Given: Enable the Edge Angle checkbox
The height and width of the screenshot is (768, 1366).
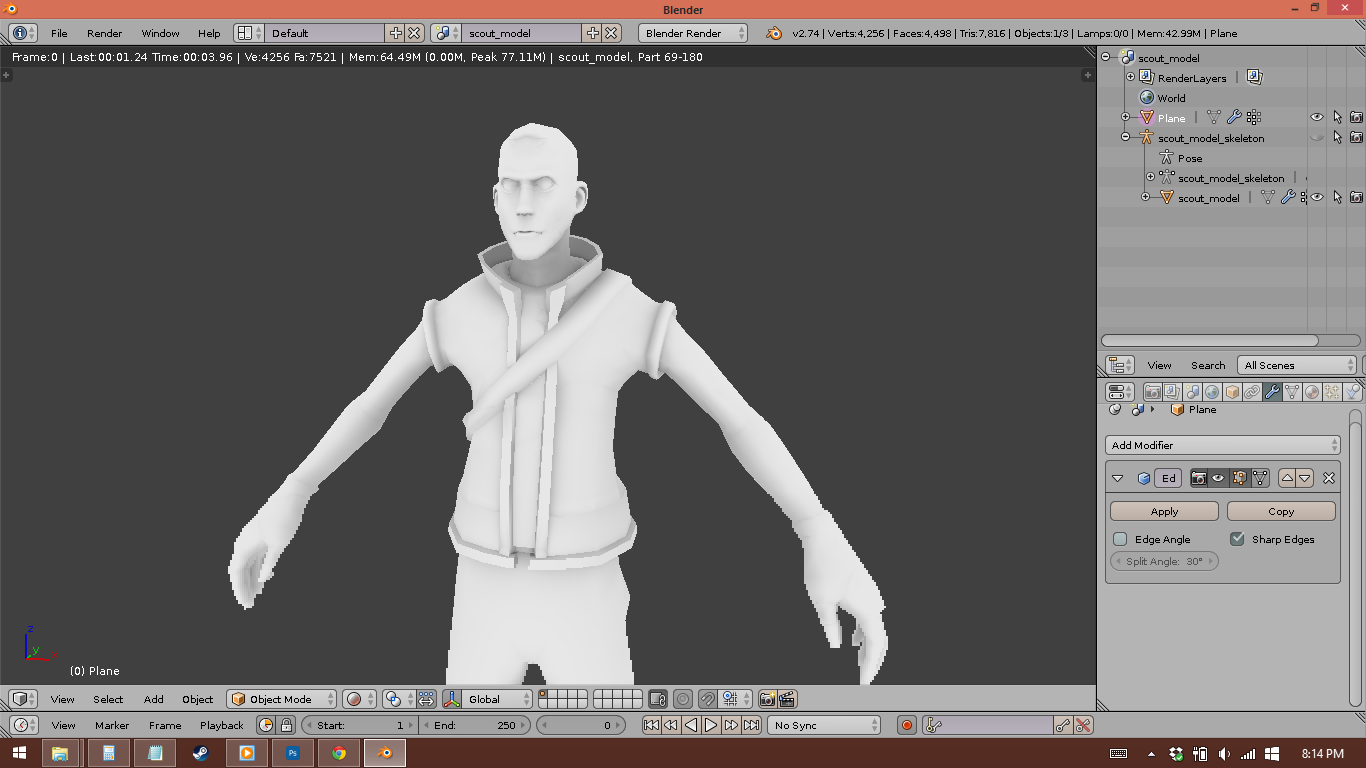Looking at the screenshot, I should coord(1120,539).
